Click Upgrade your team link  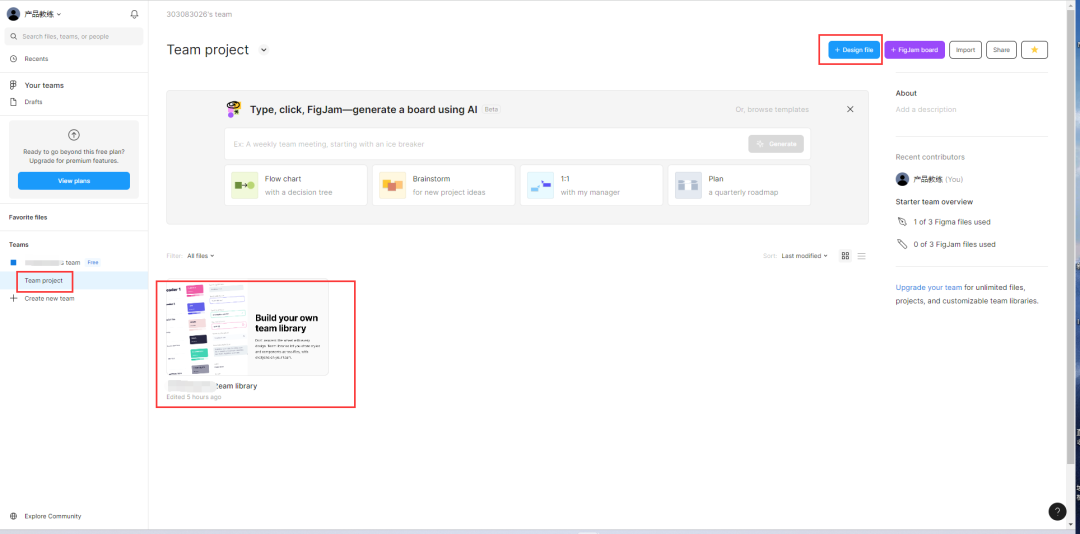(x=928, y=287)
